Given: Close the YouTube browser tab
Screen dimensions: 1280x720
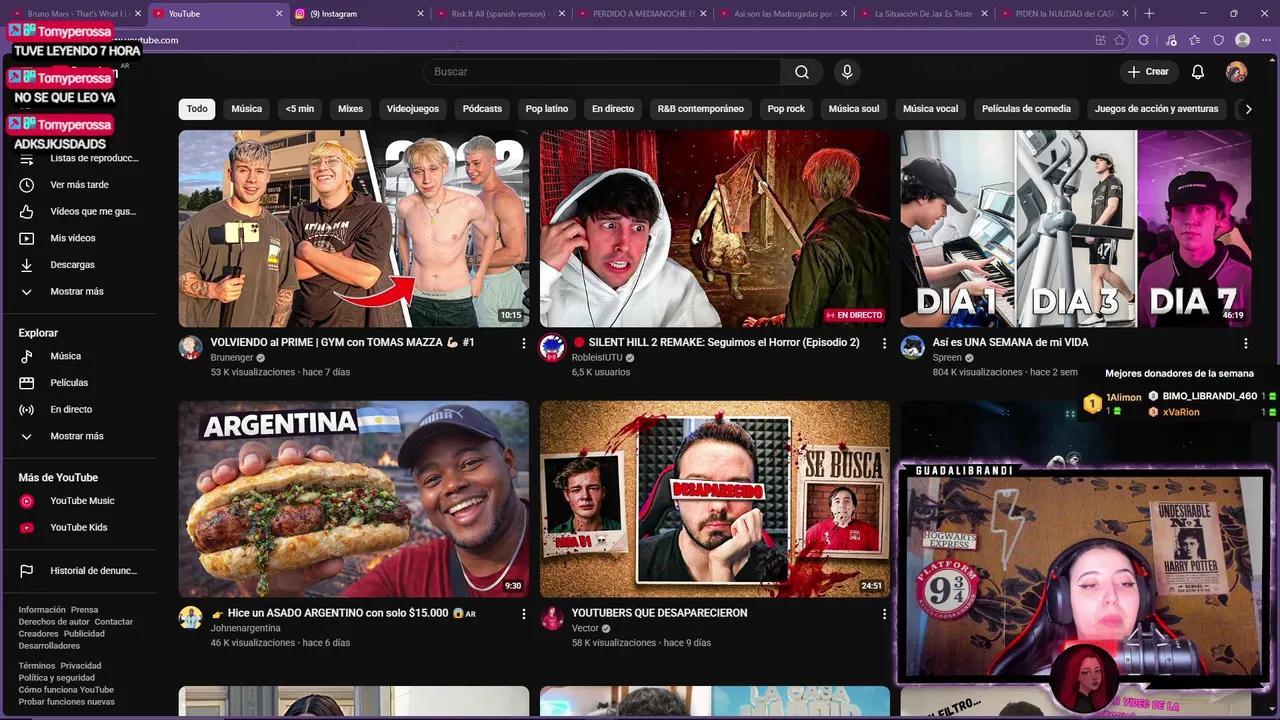Looking at the screenshot, I should tap(279, 14).
